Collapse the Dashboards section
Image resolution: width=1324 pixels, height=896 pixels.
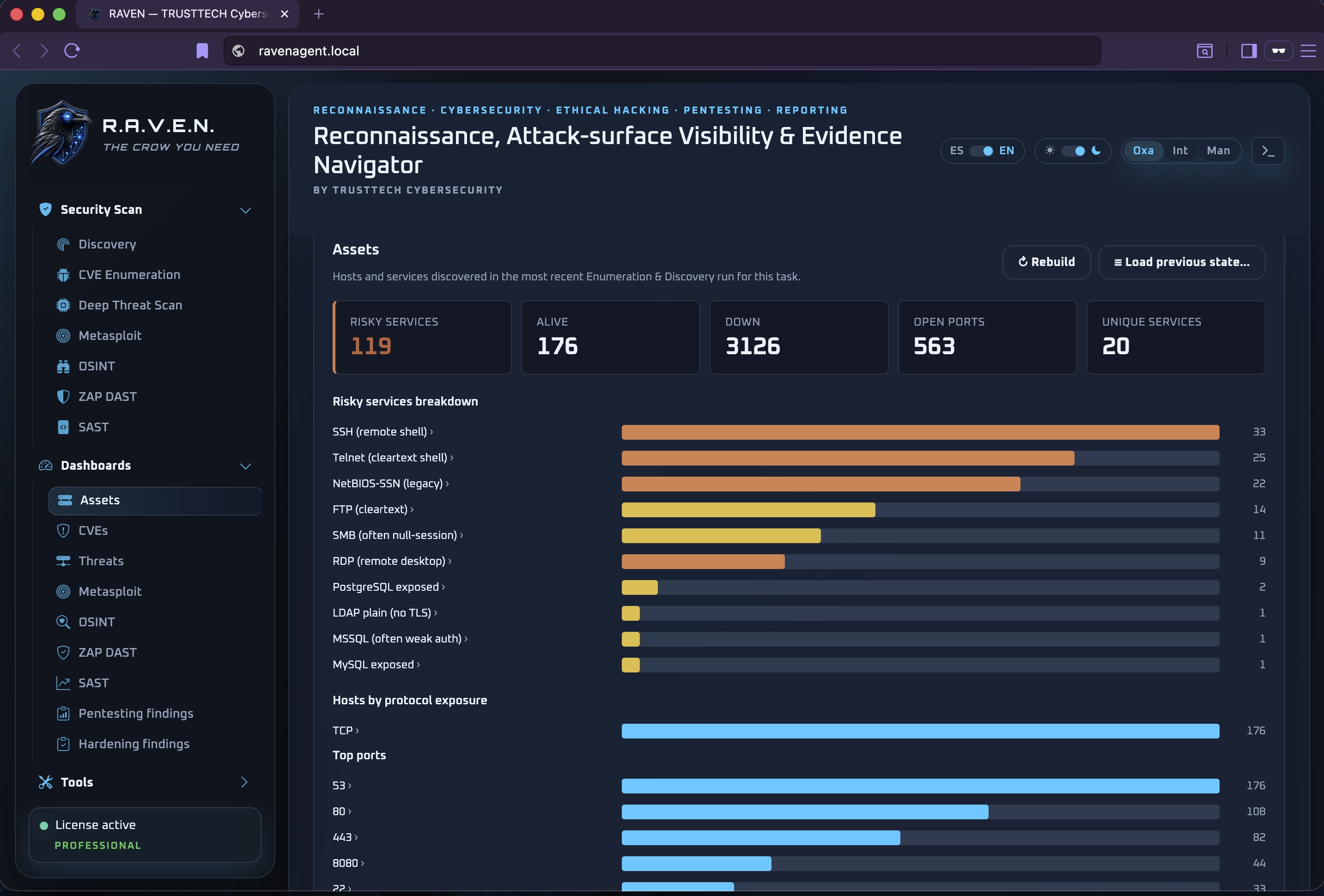(246, 466)
